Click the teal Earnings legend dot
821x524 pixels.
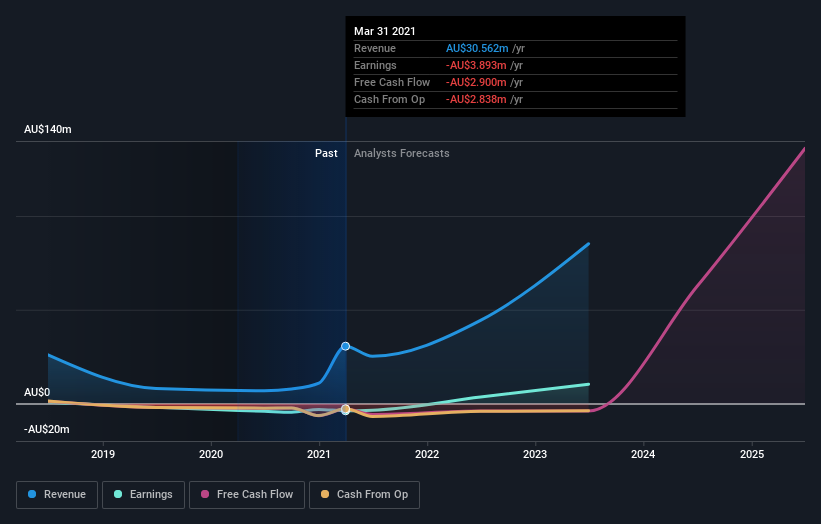[x=118, y=494]
